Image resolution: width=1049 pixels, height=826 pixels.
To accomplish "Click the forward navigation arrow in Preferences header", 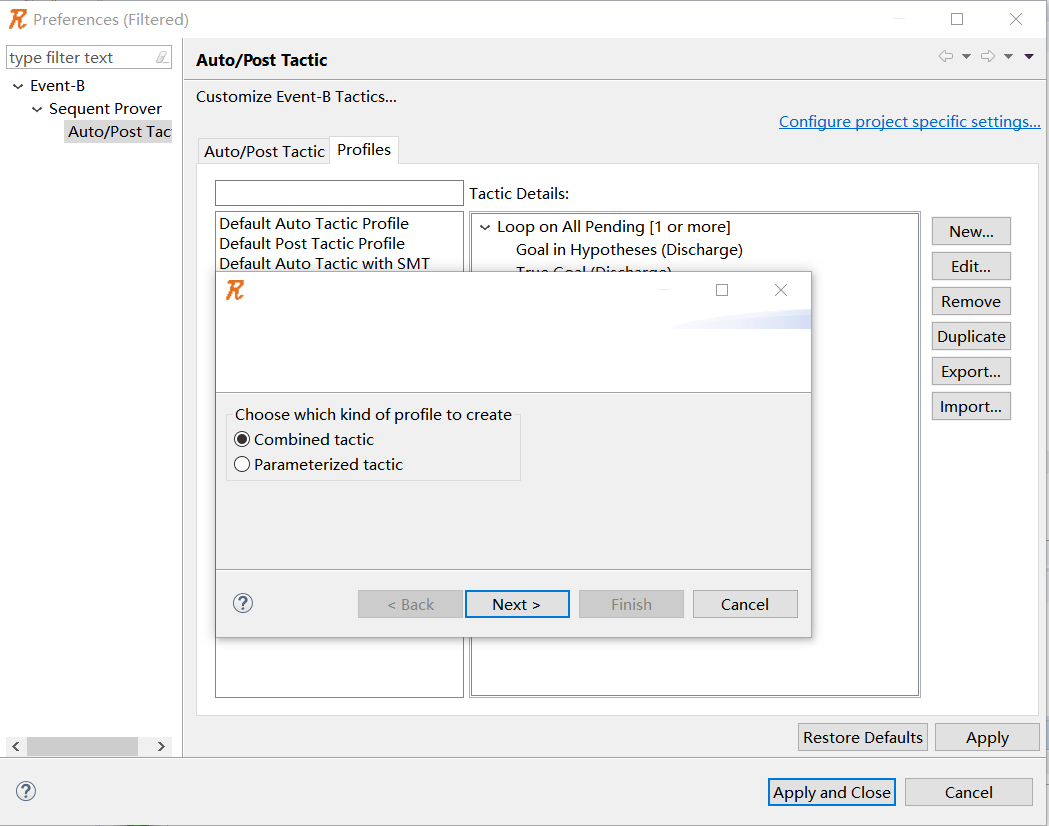I will pos(988,56).
